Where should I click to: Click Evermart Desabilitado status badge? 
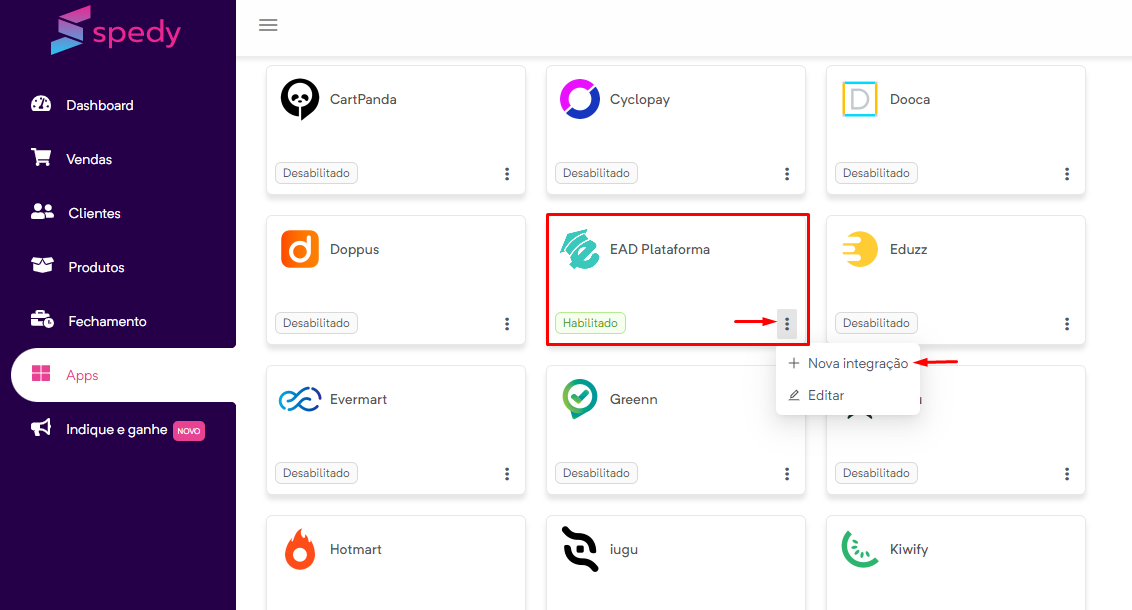coord(316,473)
